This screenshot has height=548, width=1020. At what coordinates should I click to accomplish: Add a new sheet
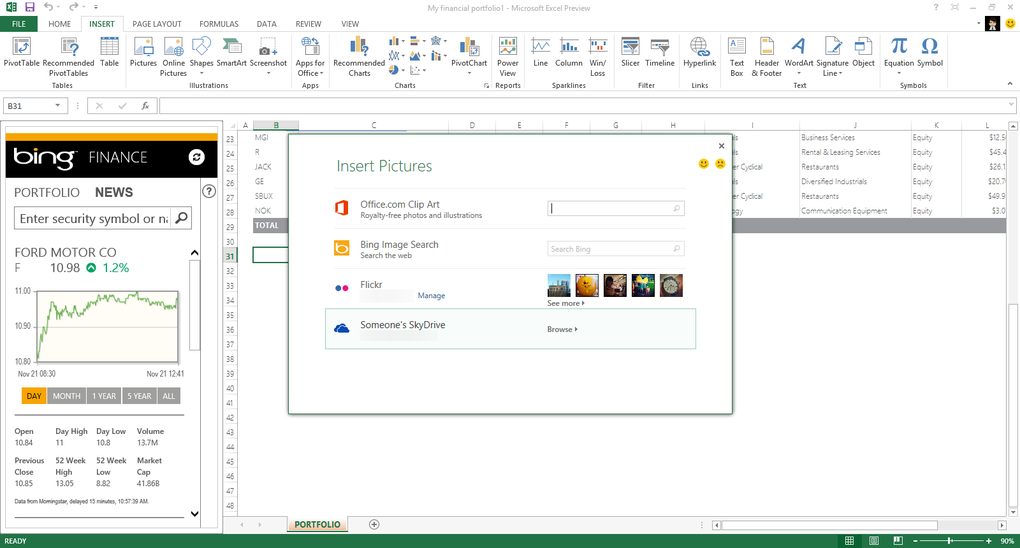pyautogui.click(x=374, y=525)
